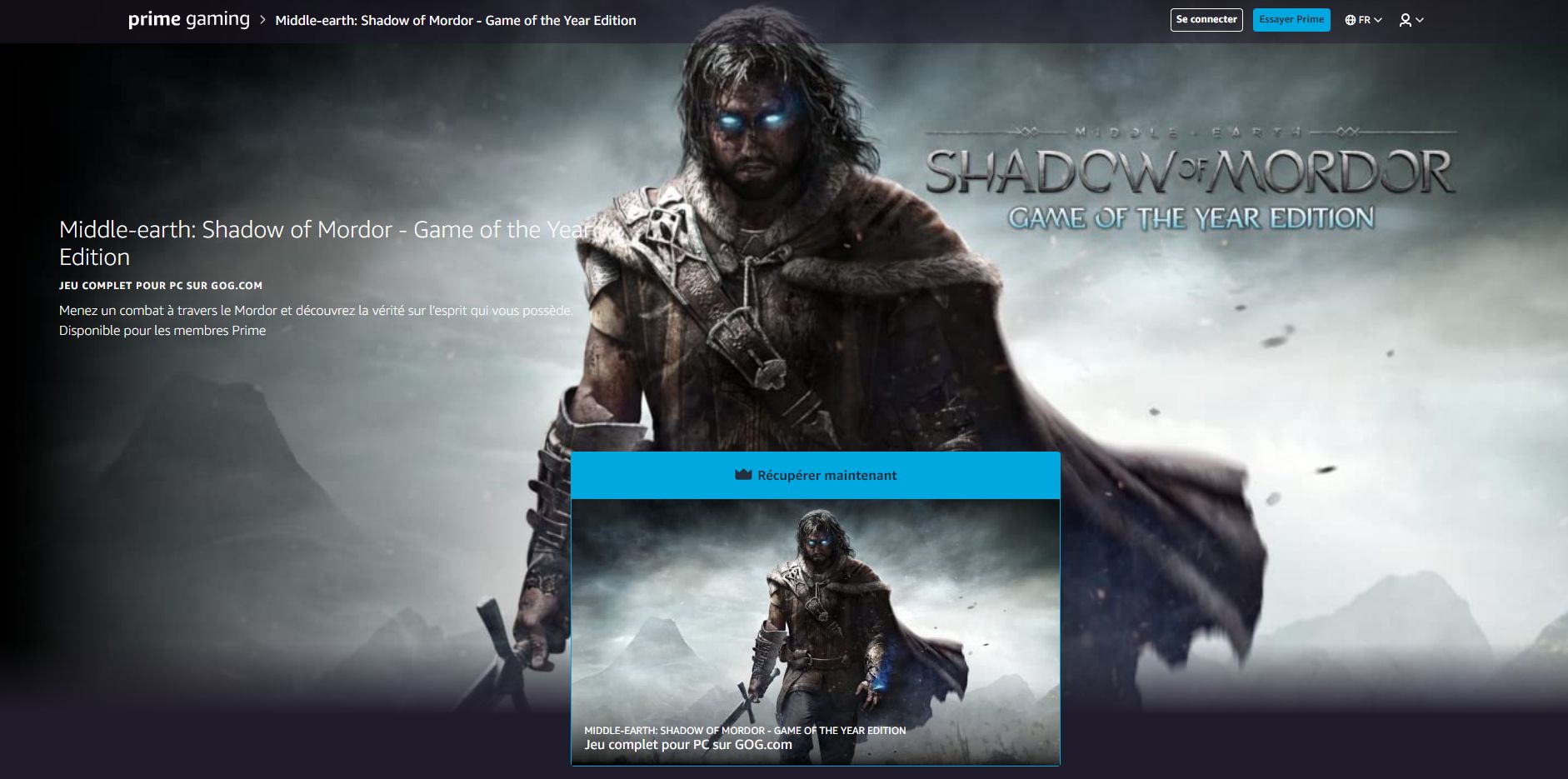Viewport: 1568px width, 779px height.
Task: Click the globe language icon
Action: [1350, 20]
